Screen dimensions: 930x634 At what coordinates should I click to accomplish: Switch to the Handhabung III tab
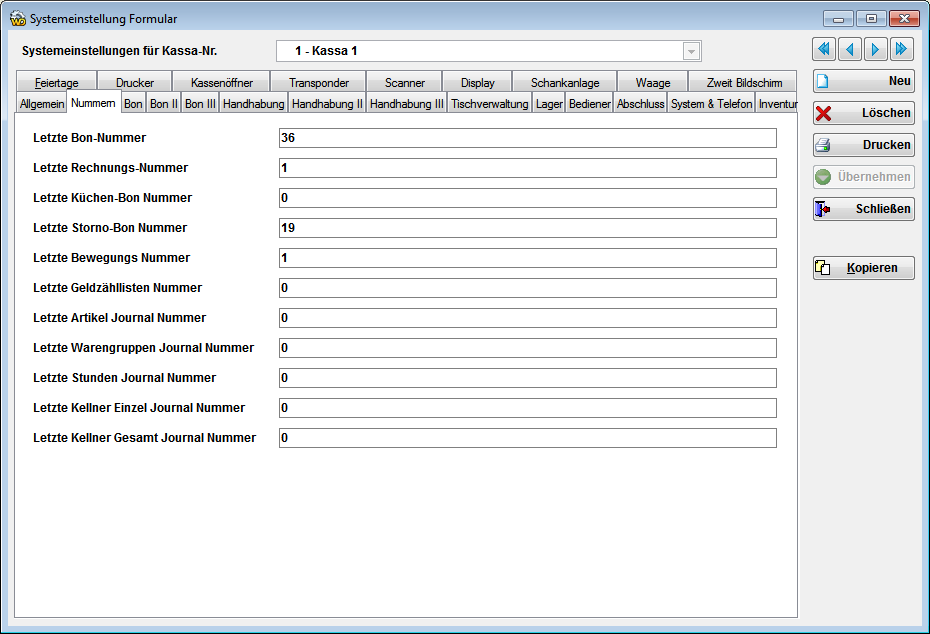406,104
